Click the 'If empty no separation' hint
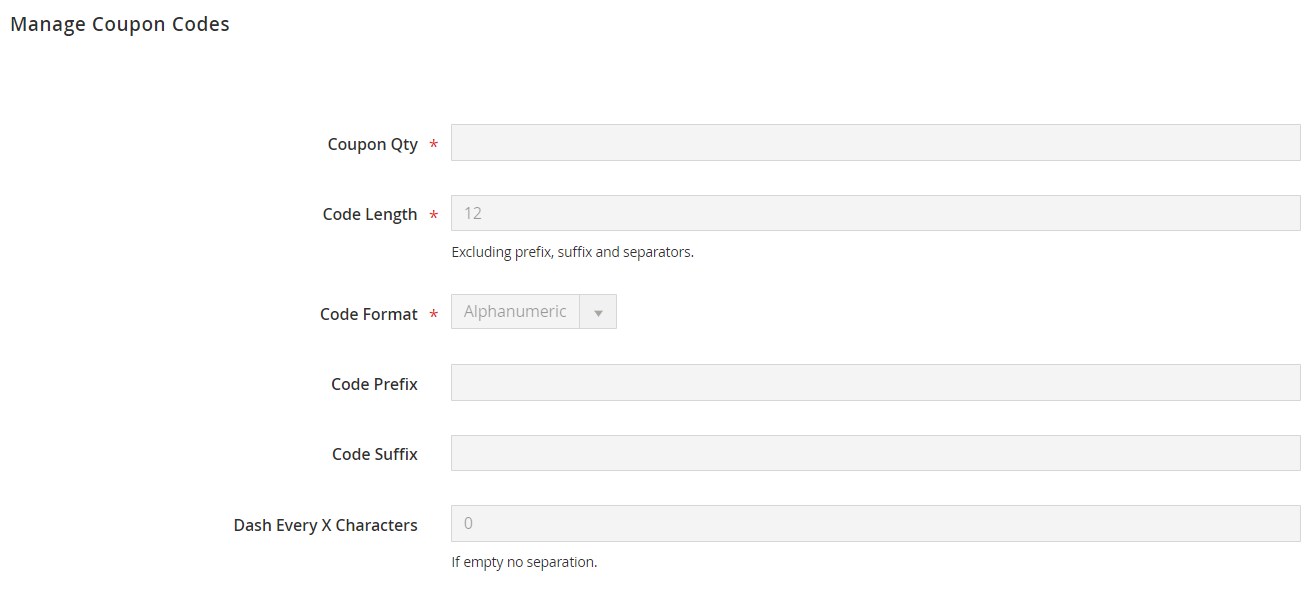This screenshot has height=592, width=1314. [524, 562]
